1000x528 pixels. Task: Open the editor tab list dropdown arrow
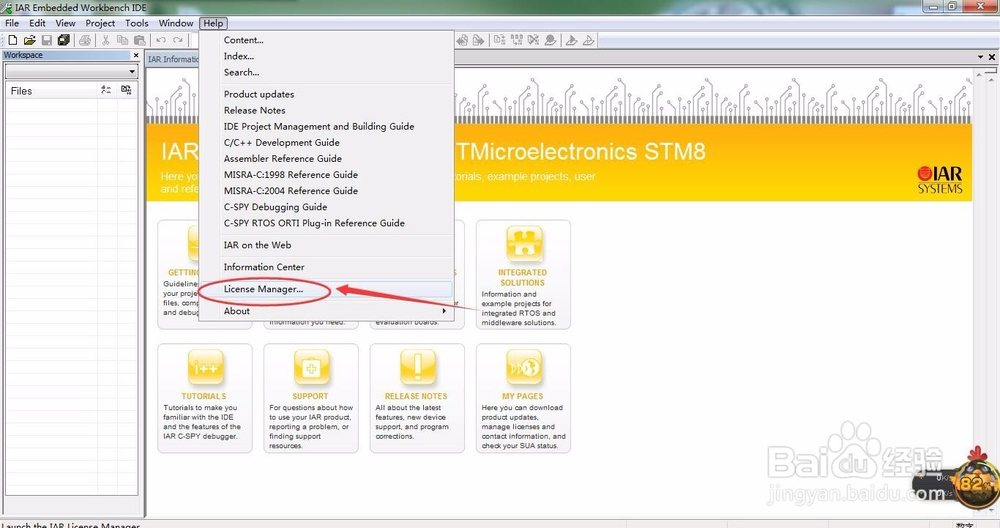pyautogui.click(x=980, y=57)
